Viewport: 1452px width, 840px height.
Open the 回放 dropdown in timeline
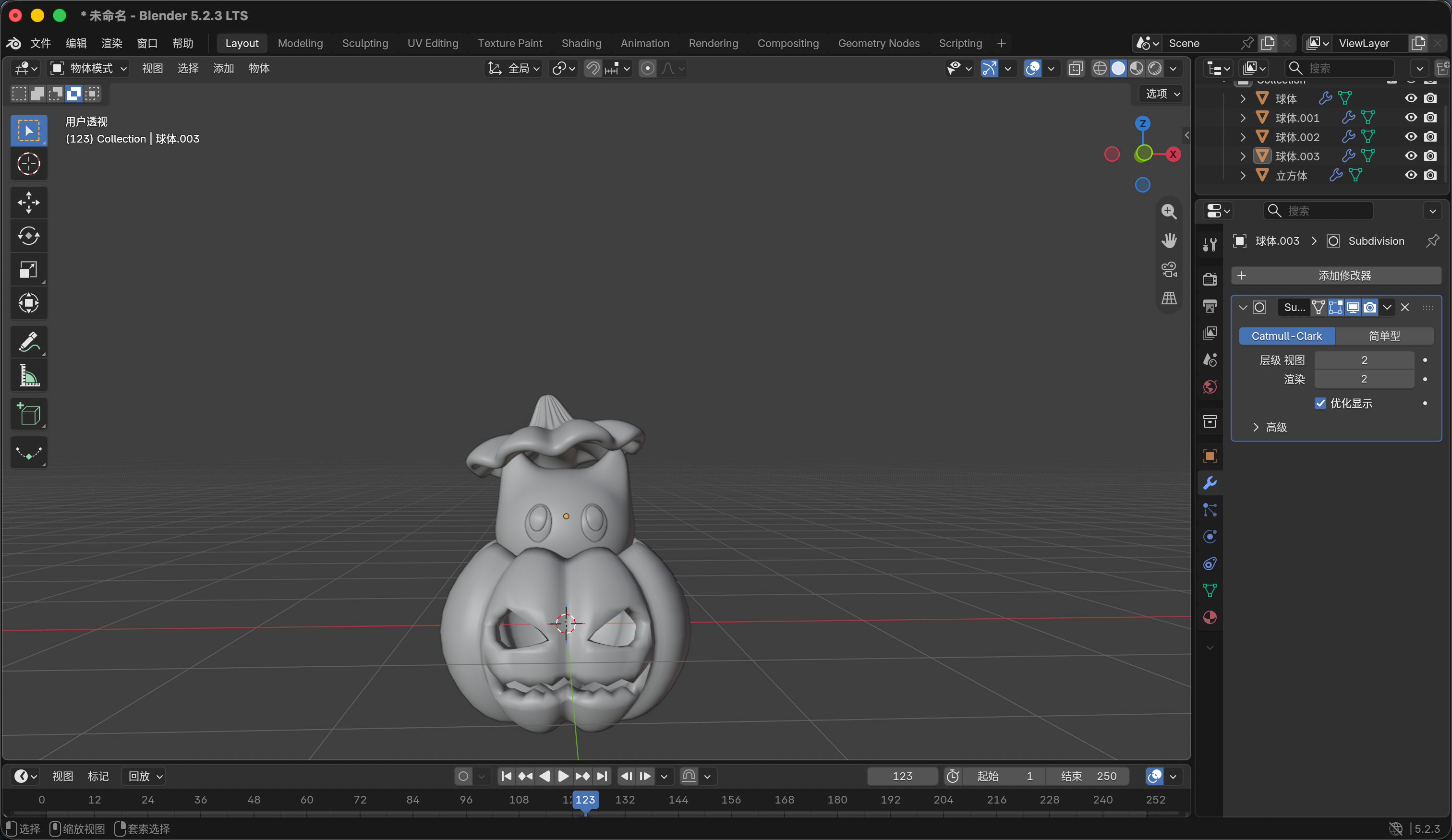click(145, 777)
